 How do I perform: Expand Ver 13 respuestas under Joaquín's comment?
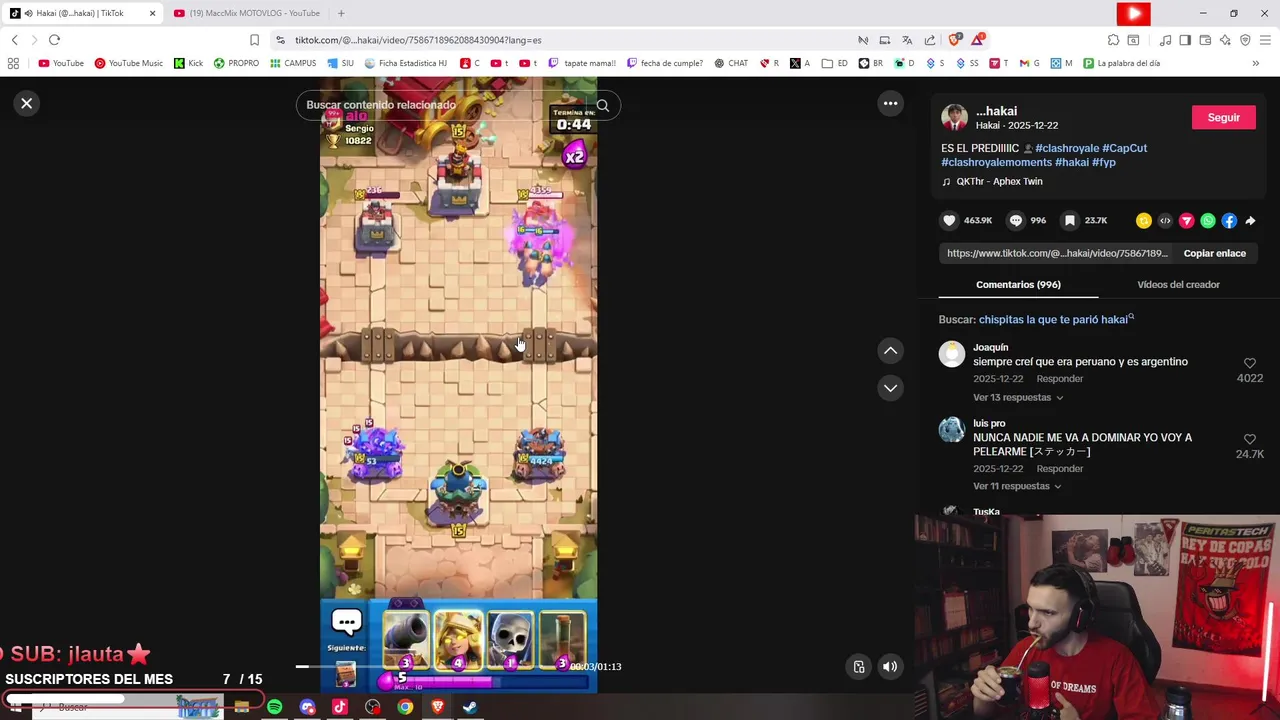1017,397
